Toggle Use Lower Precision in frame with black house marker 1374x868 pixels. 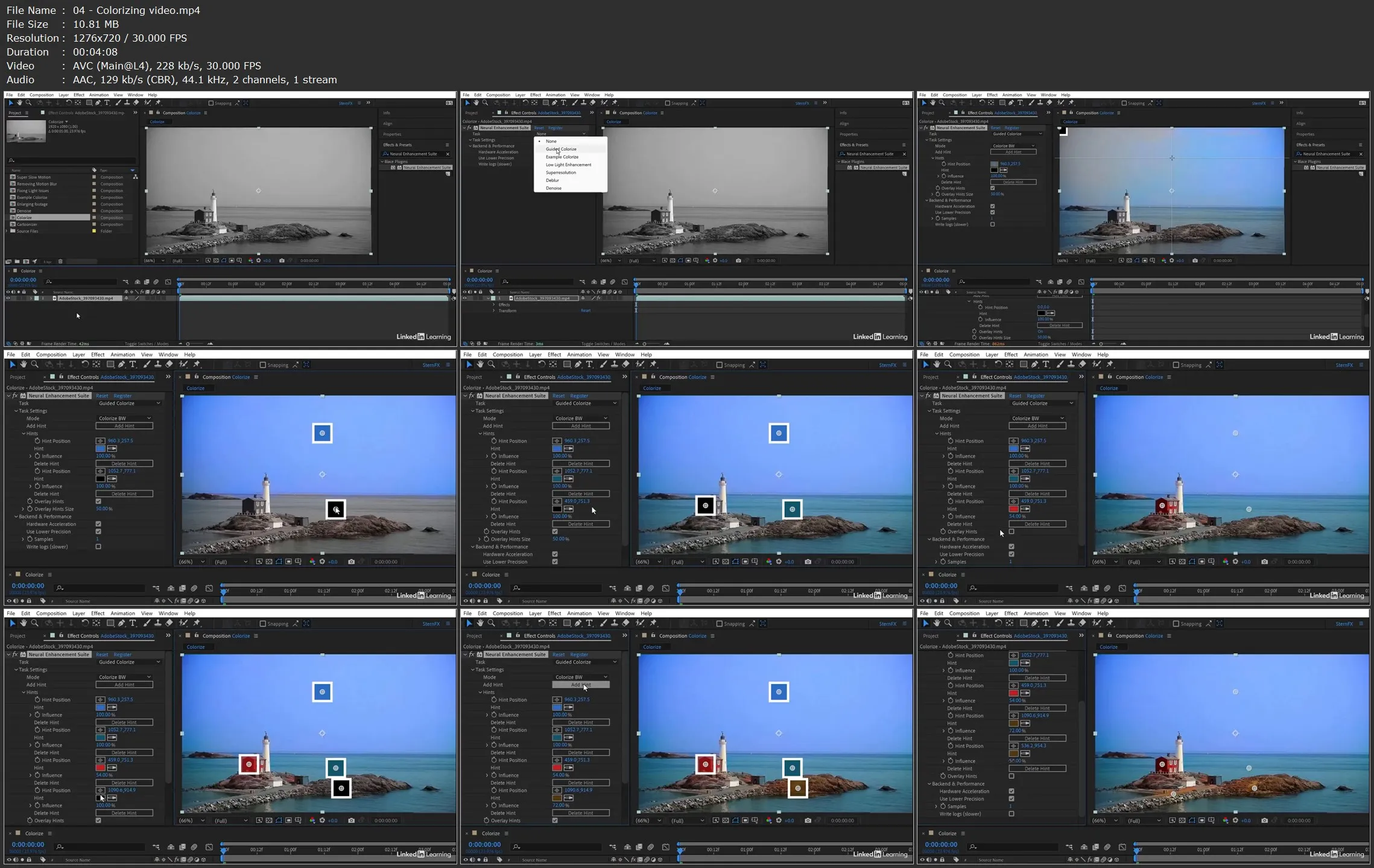pos(555,562)
